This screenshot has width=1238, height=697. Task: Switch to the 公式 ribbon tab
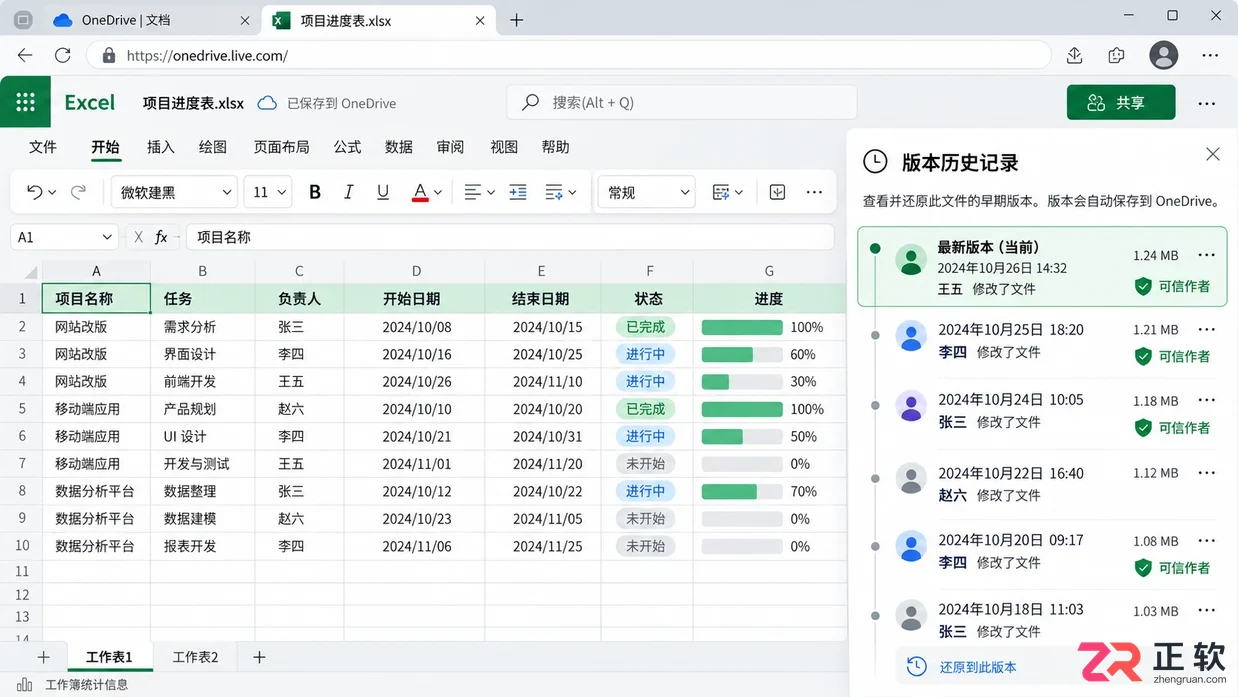pyautogui.click(x=347, y=147)
